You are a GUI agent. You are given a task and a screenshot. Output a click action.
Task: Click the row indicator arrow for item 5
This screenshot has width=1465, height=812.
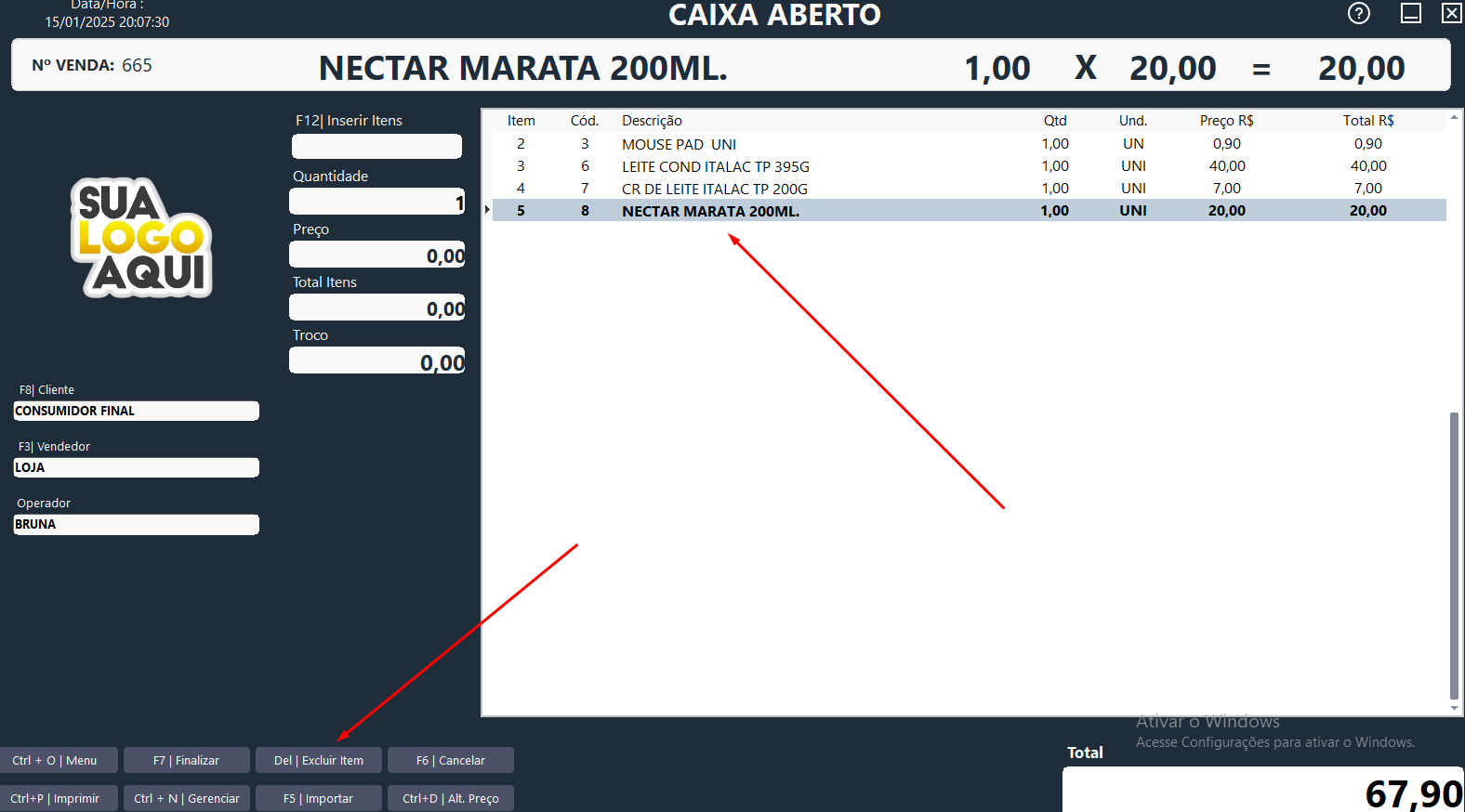click(487, 210)
